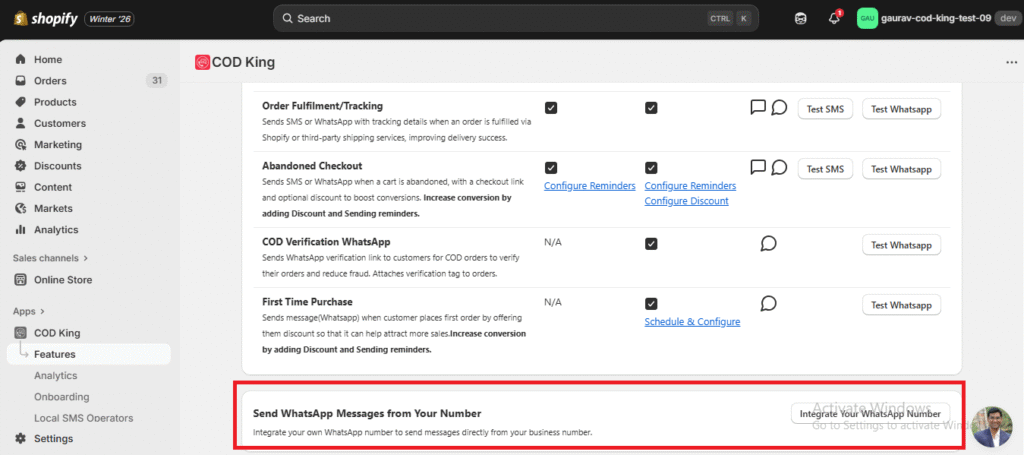Open the Schedule & Configure link
Screen dimensions: 1024x455
pos(692,322)
